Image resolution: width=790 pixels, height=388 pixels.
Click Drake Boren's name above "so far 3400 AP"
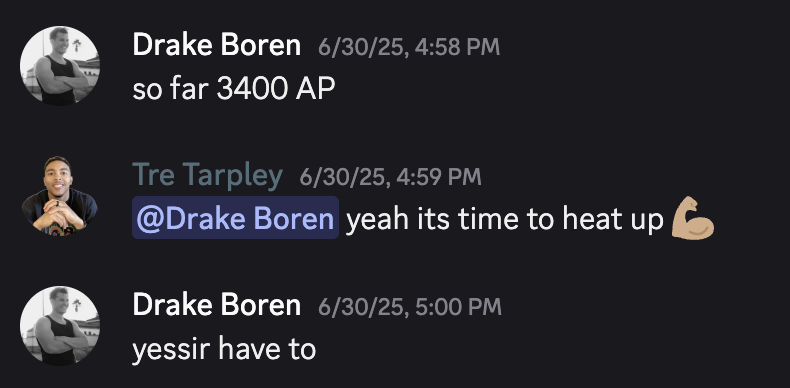point(217,45)
